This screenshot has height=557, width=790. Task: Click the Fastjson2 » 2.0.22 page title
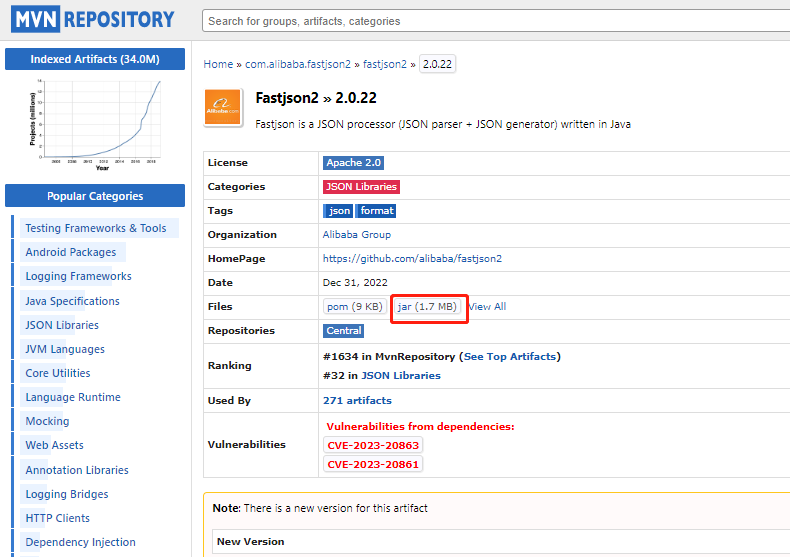pyautogui.click(x=316, y=98)
